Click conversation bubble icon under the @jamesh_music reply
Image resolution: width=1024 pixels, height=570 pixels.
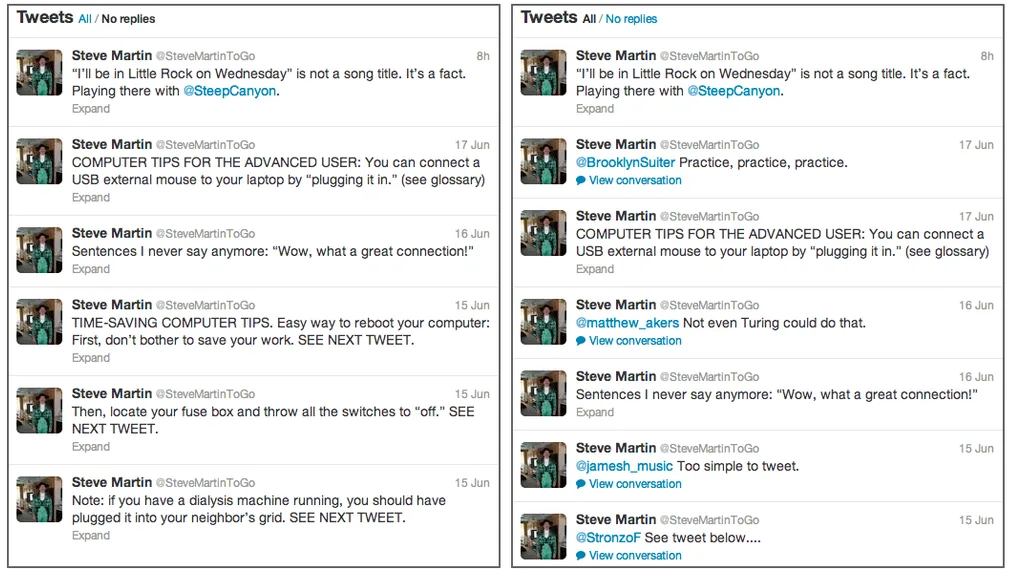point(581,484)
